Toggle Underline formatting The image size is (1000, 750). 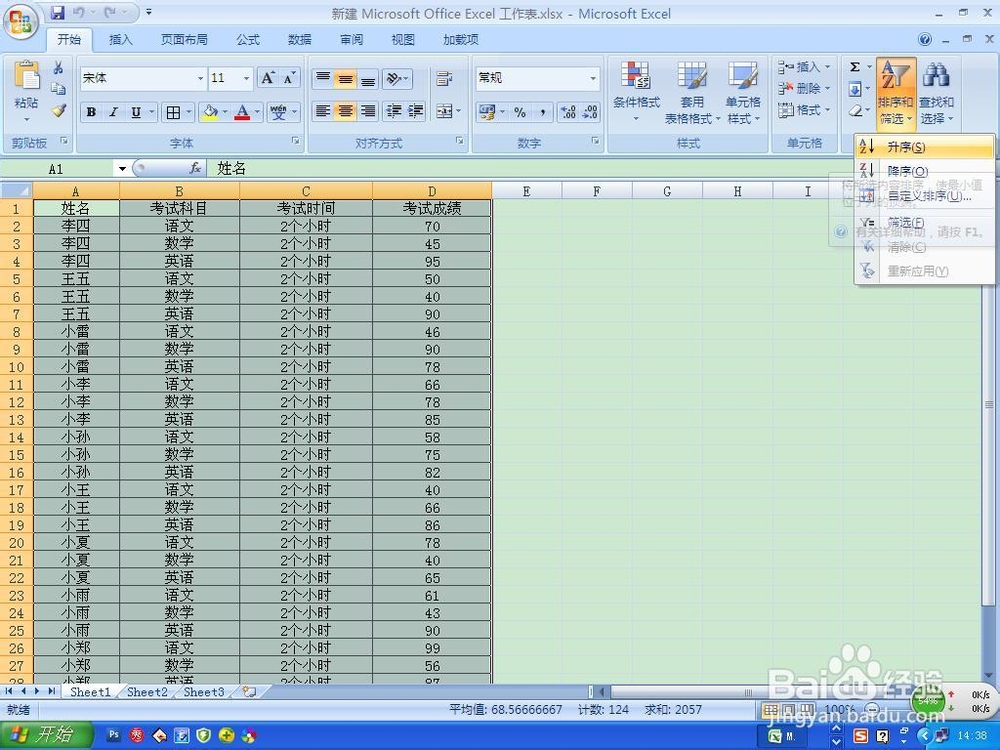[x=136, y=113]
